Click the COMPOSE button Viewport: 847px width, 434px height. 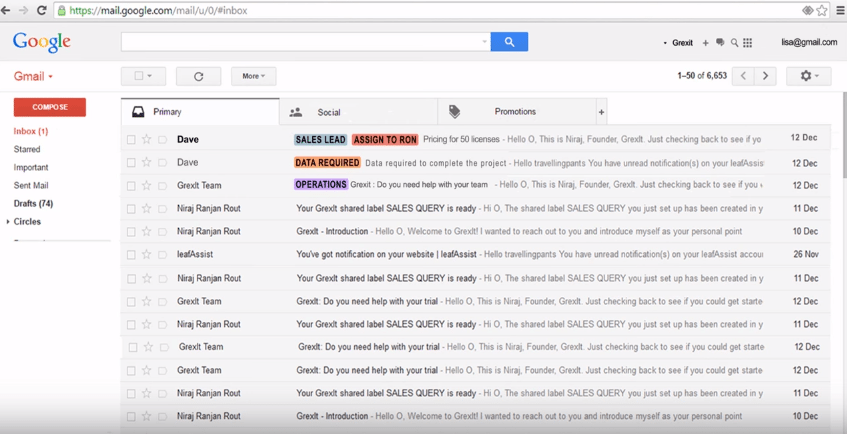pyautogui.click(x=50, y=107)
